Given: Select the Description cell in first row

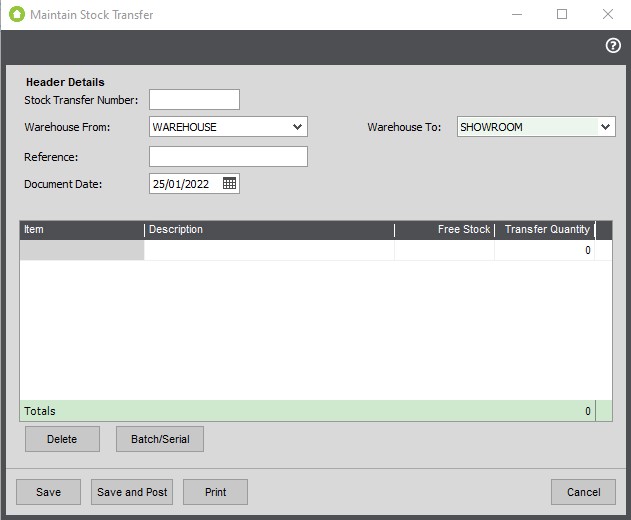Looking at the screenshot, I should pyautogui.click(x=269, y=250).
